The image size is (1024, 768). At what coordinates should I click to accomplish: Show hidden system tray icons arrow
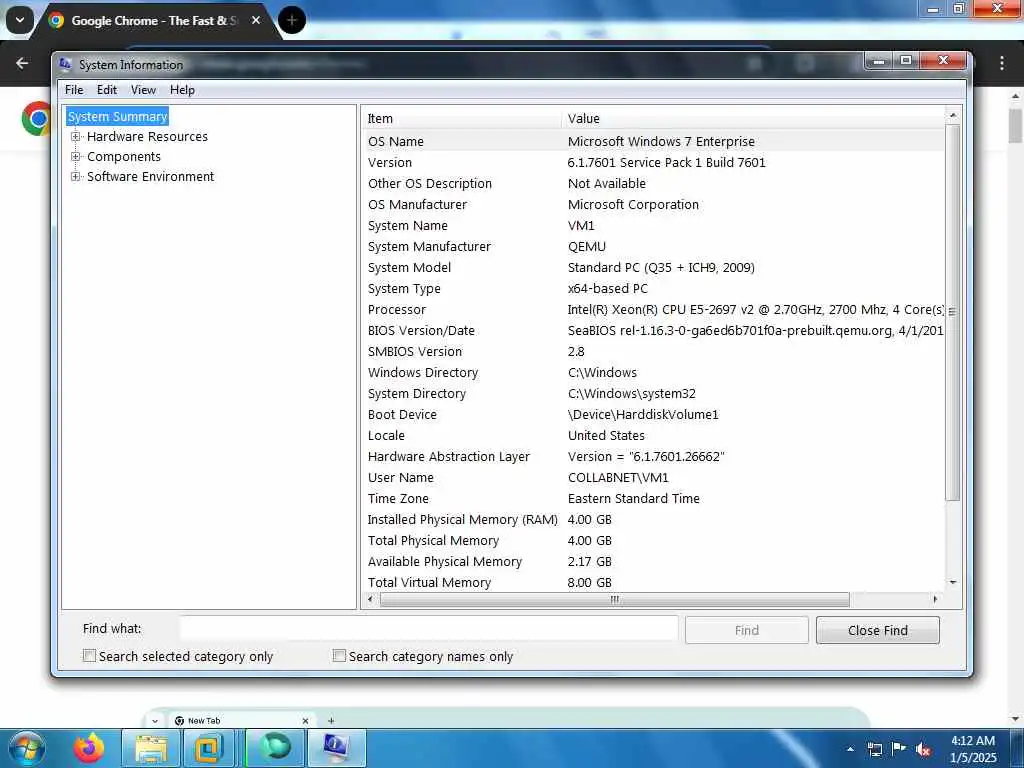(x=850, y=749)
